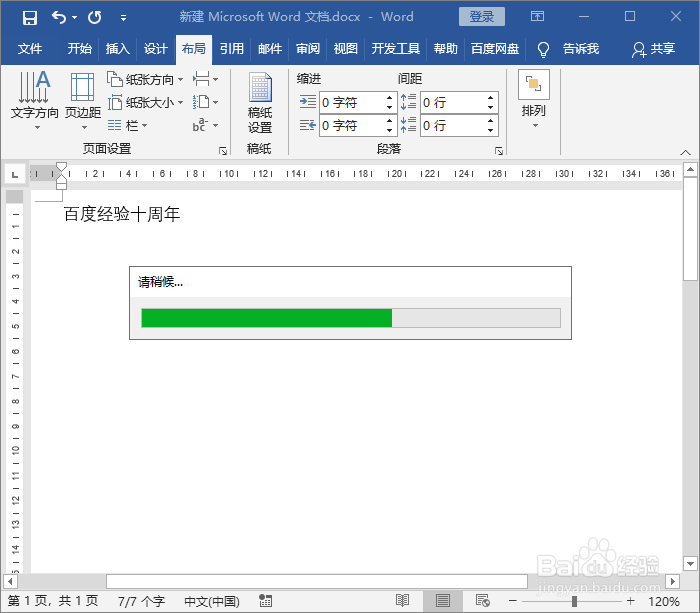
Task: Open the 栏 columns dropdown
Action: [x=127, y=125]
